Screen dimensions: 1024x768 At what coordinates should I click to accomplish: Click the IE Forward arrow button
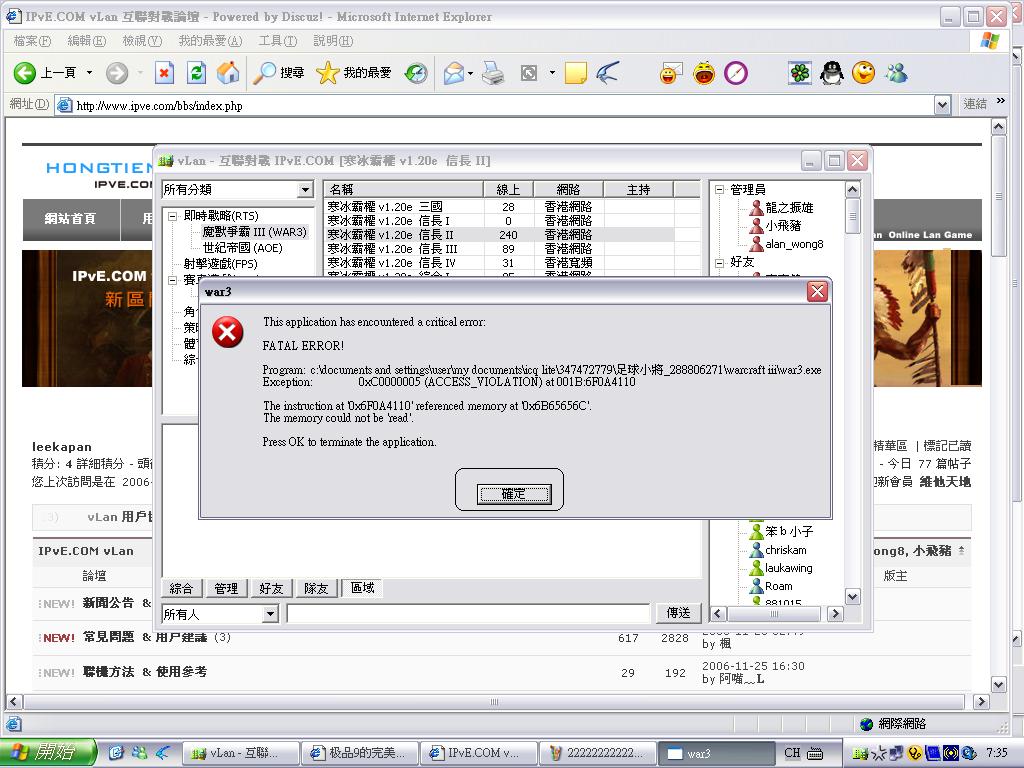tap(117, 72)
